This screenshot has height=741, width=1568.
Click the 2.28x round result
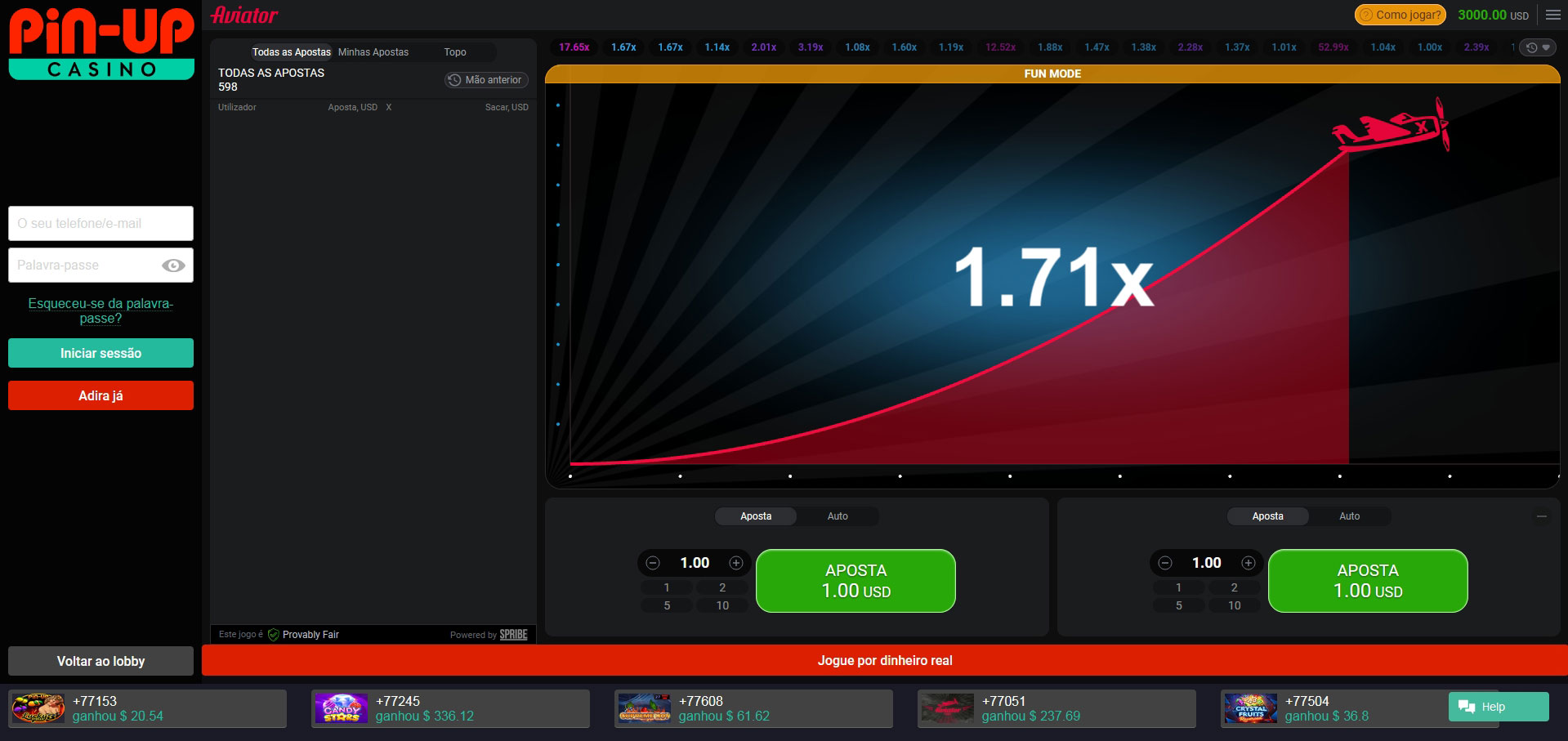(1190, 47)
